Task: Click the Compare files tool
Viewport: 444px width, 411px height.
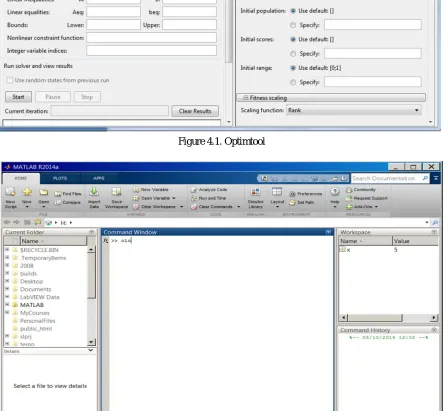Action: (68, 202)
